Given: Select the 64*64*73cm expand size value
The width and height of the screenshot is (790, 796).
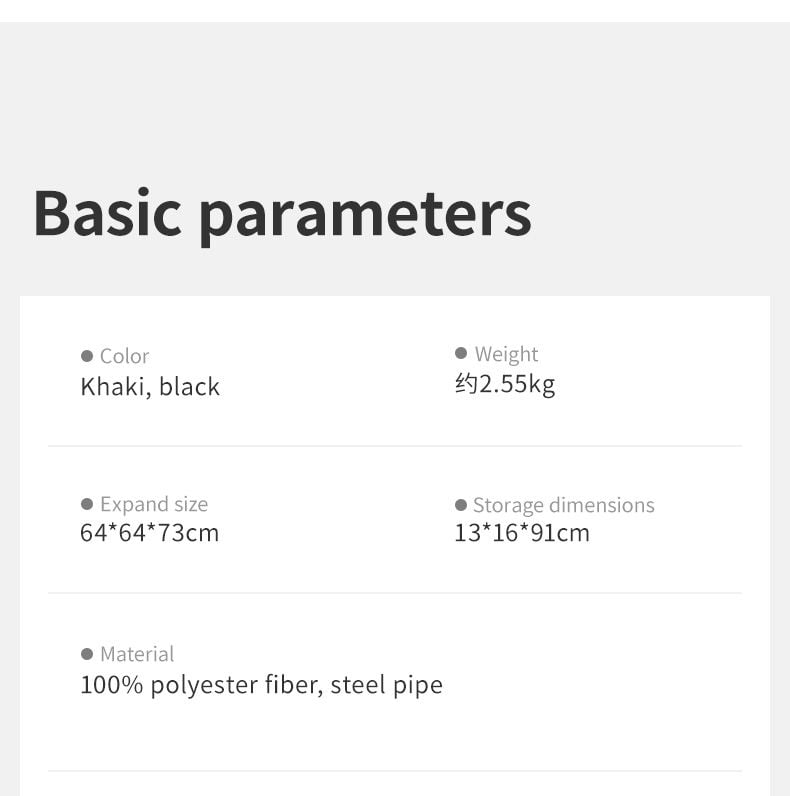Looking at the screenshot, I should coord(149,533).
